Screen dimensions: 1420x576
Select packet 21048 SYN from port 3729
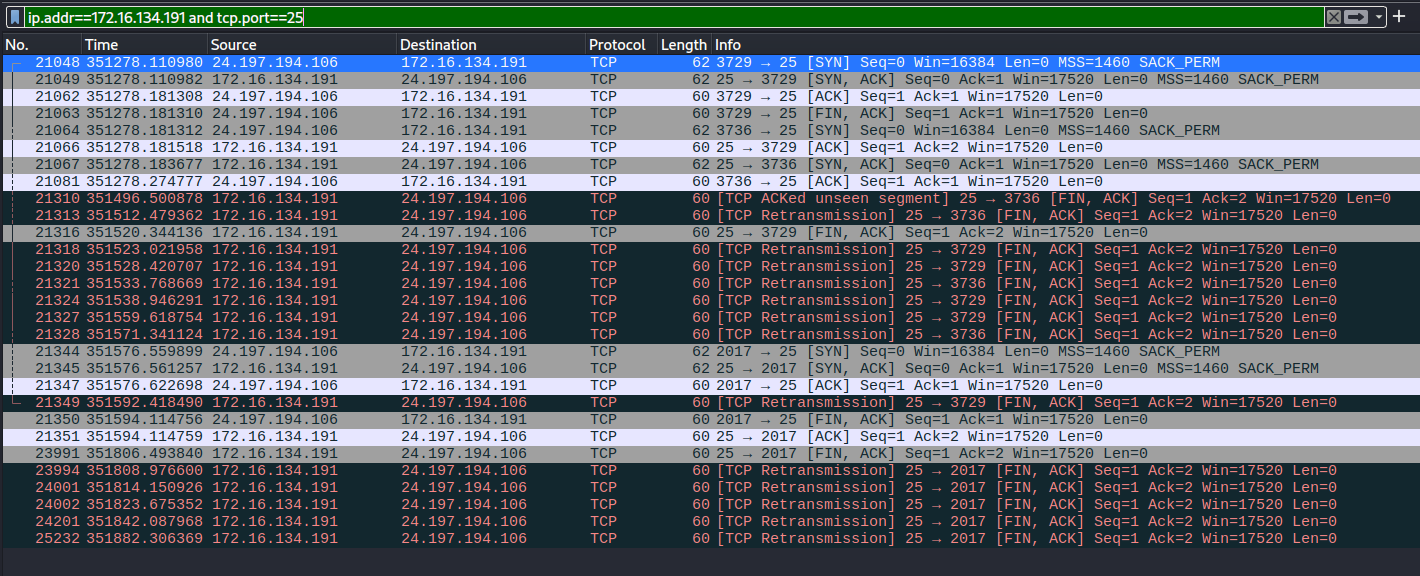point(710,62)
